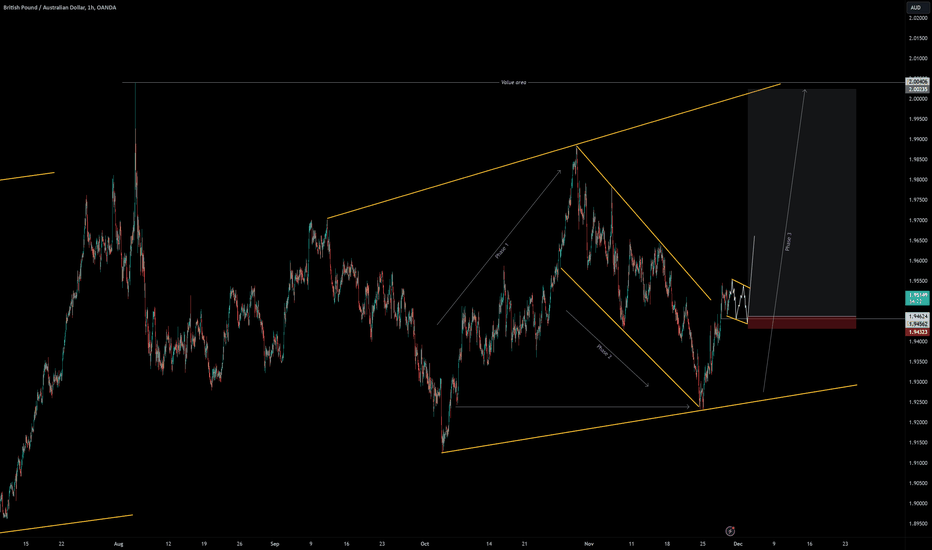This screenshot has width=932, height=550.
Task: Select the 'Phase 1' arrow label
Action: [502, 251]
